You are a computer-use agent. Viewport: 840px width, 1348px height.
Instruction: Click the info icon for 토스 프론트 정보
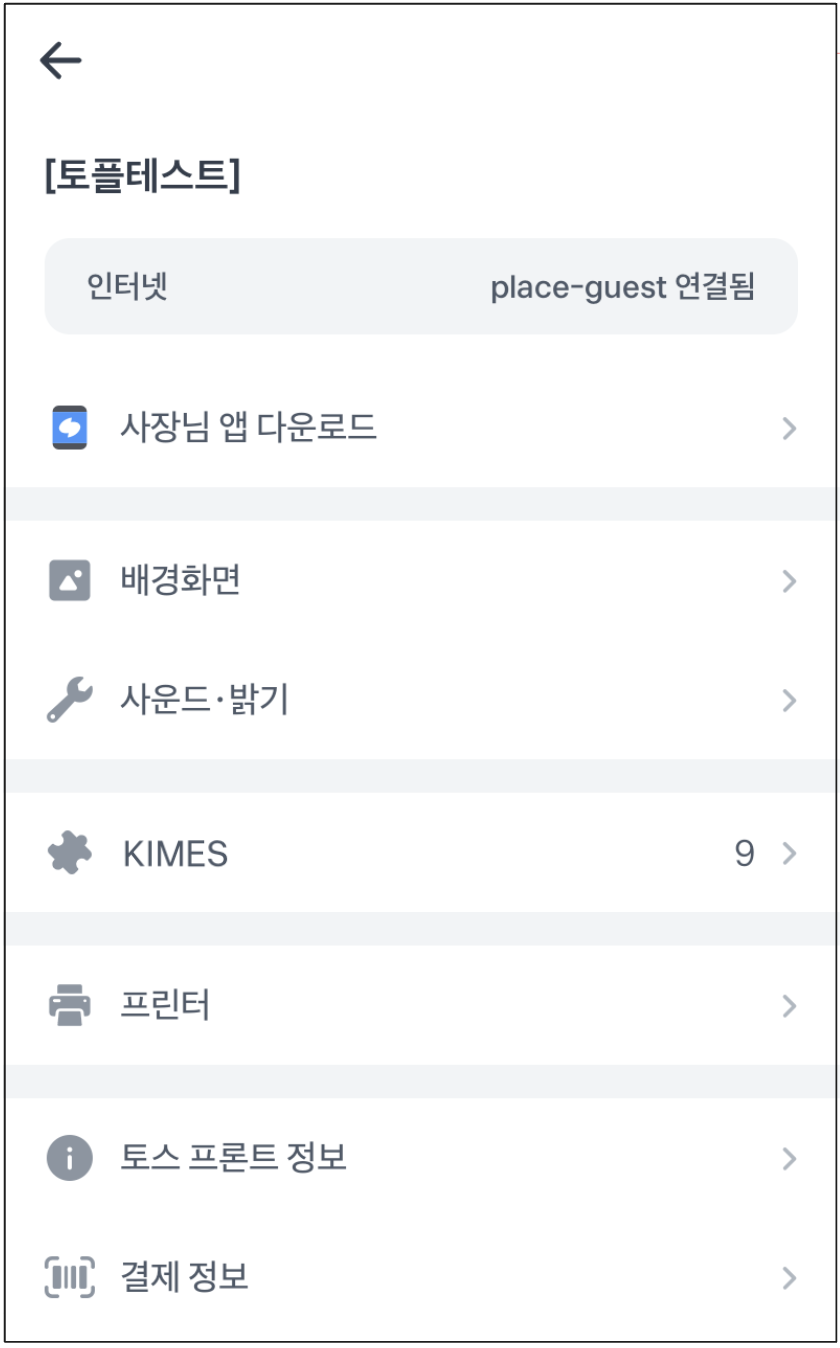pos(70,1158)
